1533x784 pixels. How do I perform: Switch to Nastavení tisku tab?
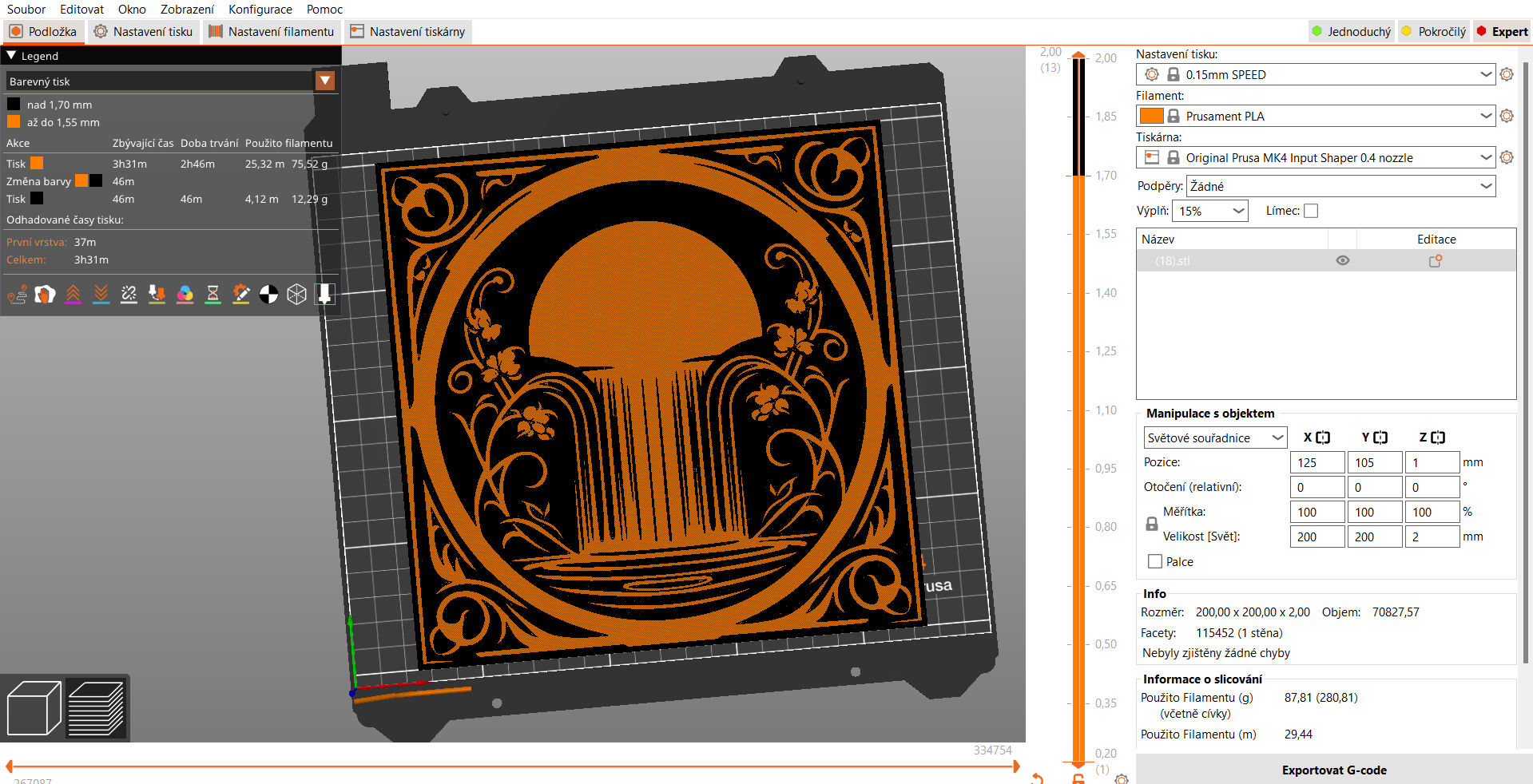tap(144, 32)
